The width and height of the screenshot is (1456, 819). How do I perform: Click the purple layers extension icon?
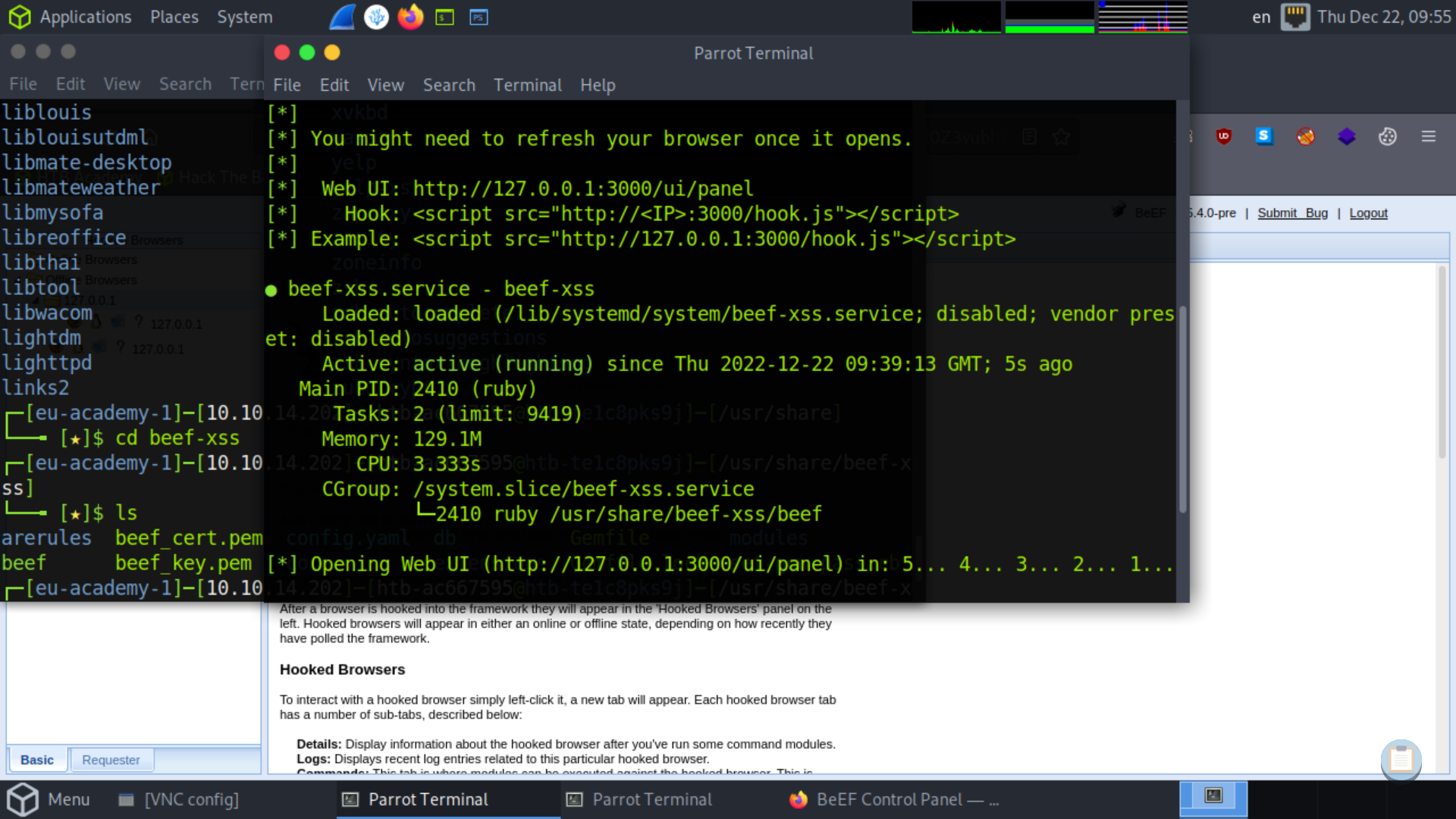1346,136
